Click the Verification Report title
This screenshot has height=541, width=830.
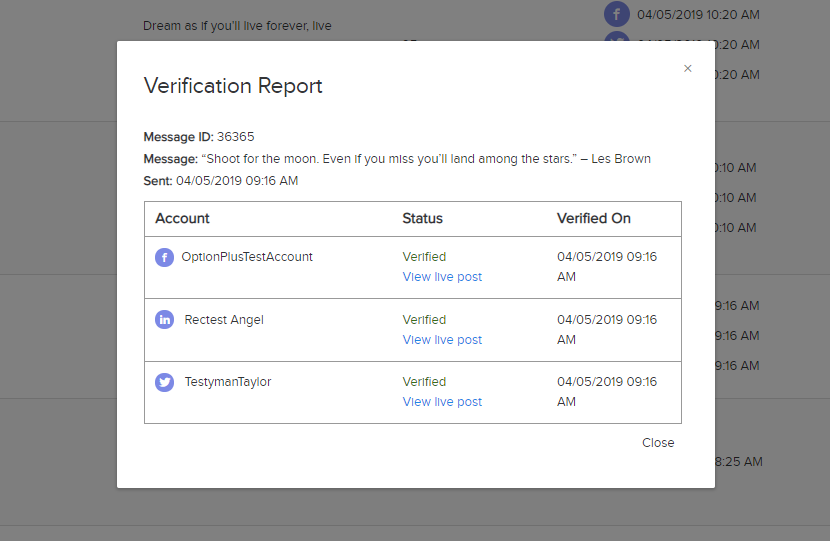[233, 86]
